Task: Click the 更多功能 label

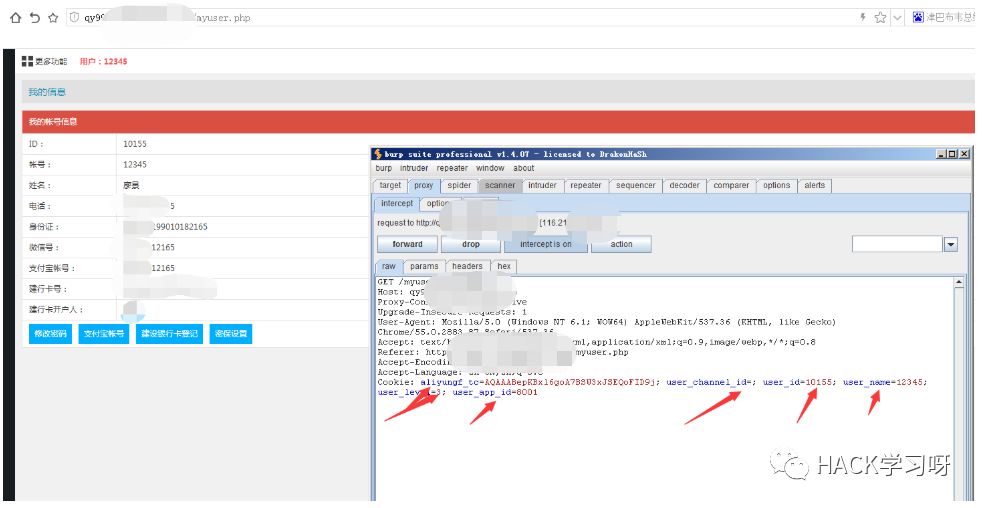Action: (x=51, y=61)
